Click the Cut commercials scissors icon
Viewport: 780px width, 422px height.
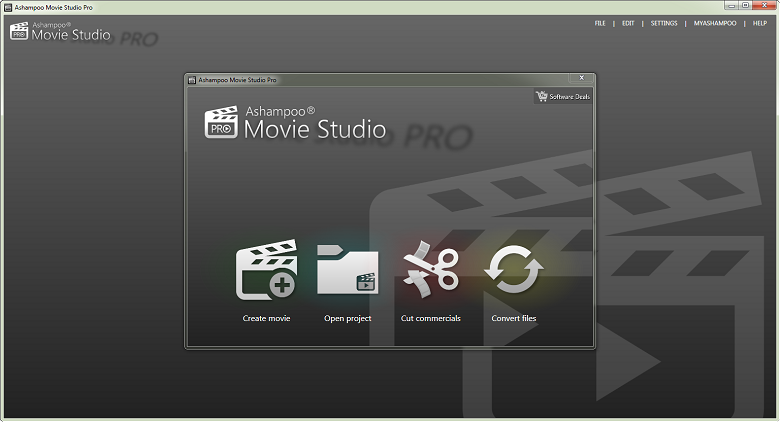[430, 270]
